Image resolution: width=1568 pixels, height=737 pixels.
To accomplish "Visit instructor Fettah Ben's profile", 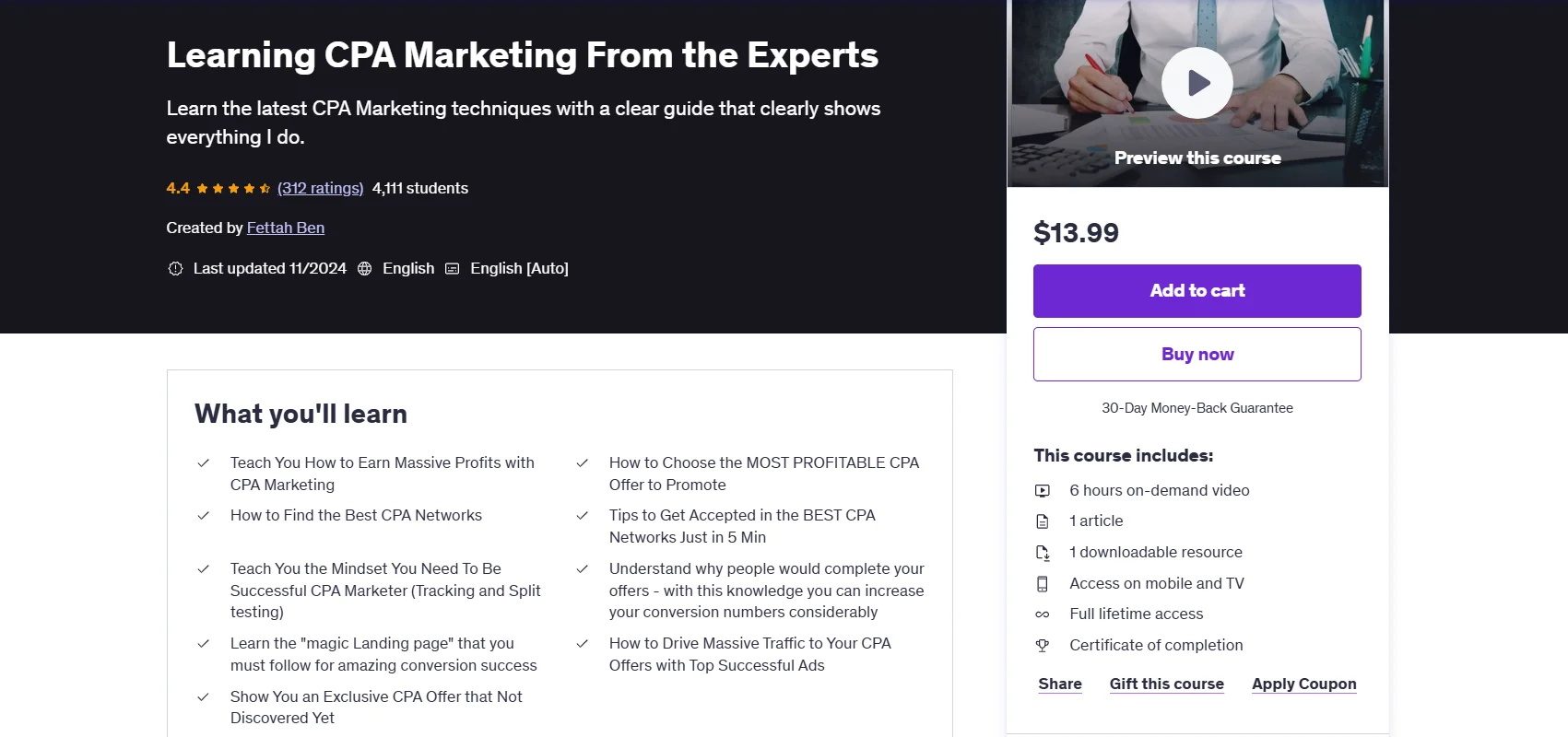I will pos(285,228).
